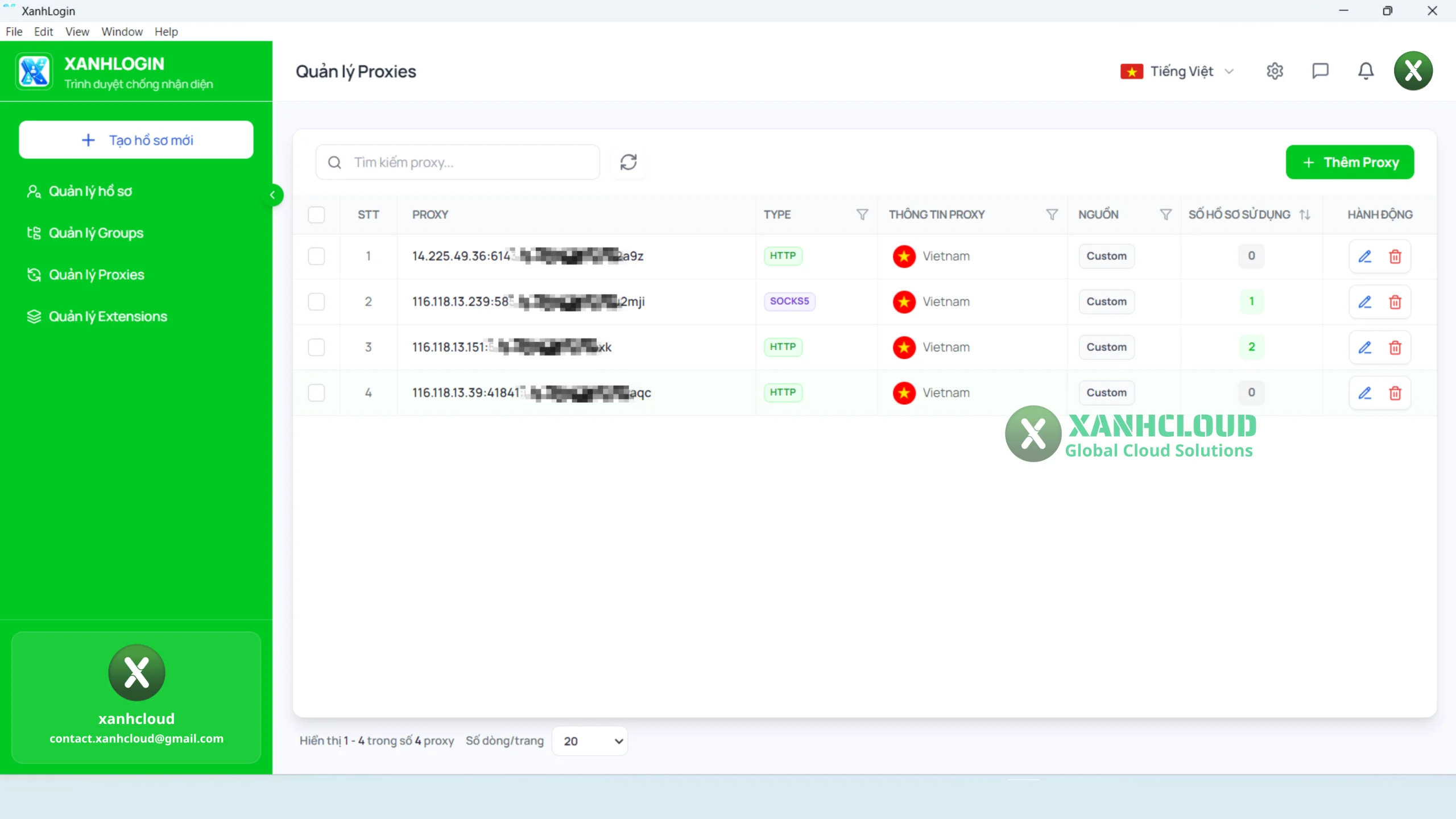Open the Tiếng Việt language dropdown
Screen dimensions: 1456x819
pos(1177,72)
